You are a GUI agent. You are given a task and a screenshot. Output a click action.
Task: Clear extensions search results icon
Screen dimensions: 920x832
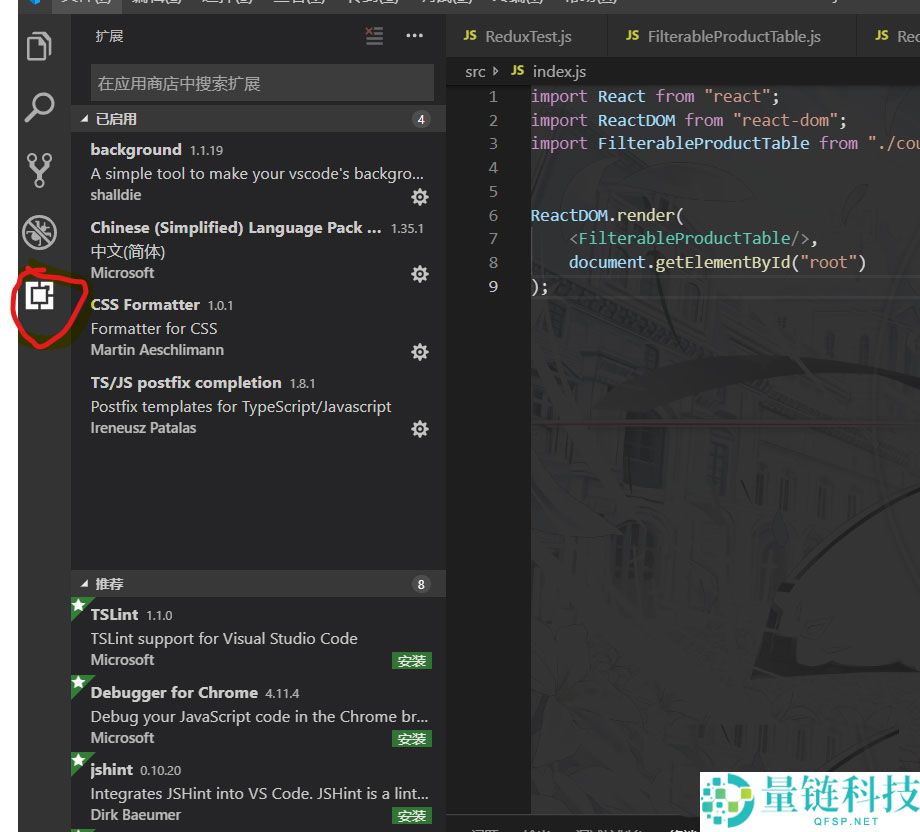[x=374, y=36]
